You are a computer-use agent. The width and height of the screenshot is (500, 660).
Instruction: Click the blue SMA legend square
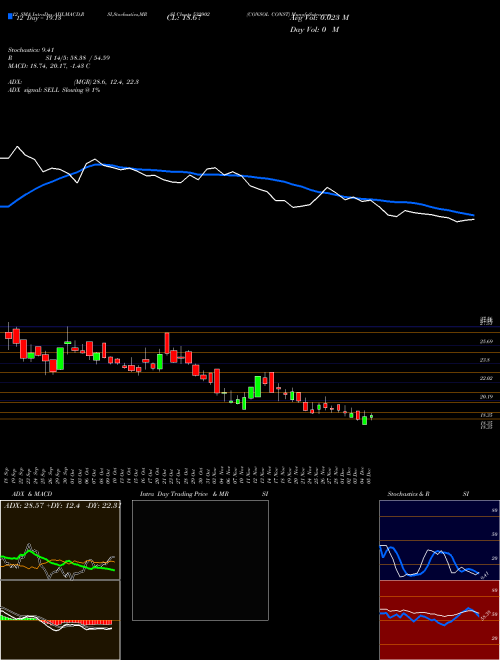point(10,16)
